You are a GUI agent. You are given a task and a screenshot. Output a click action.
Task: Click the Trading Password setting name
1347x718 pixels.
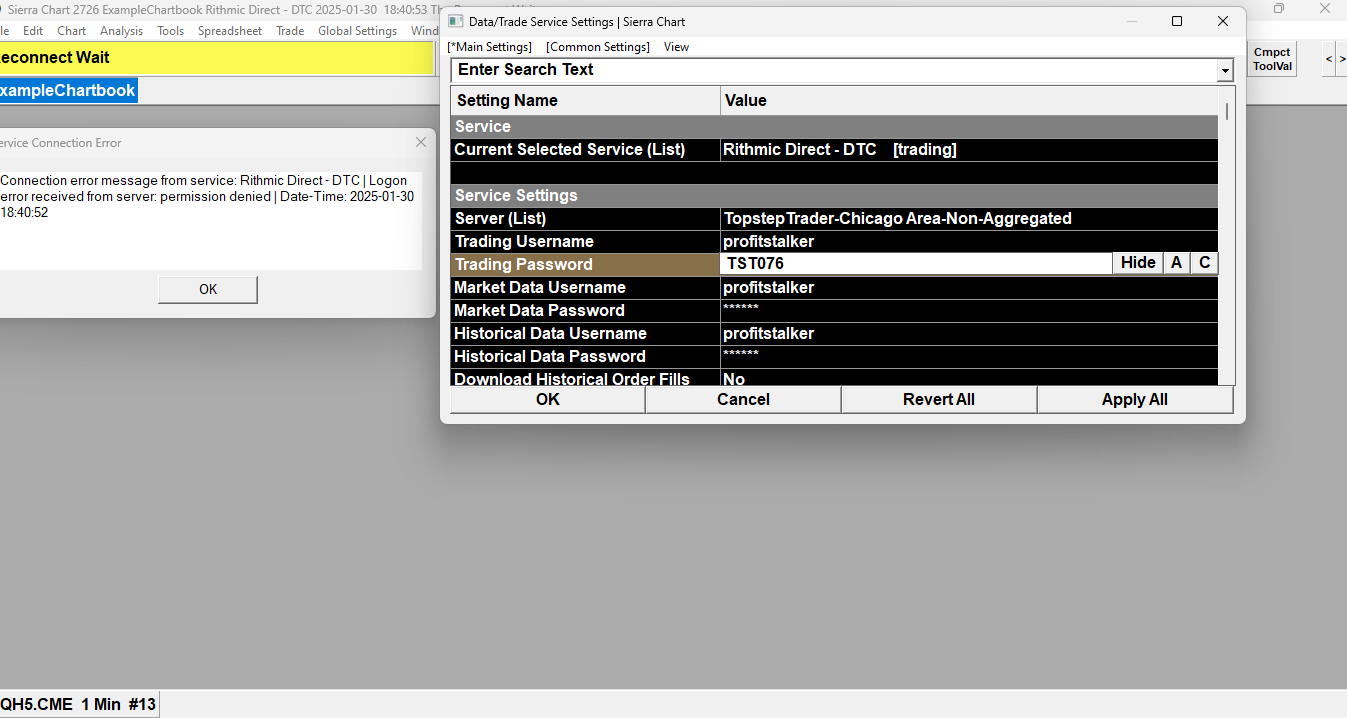585,264
